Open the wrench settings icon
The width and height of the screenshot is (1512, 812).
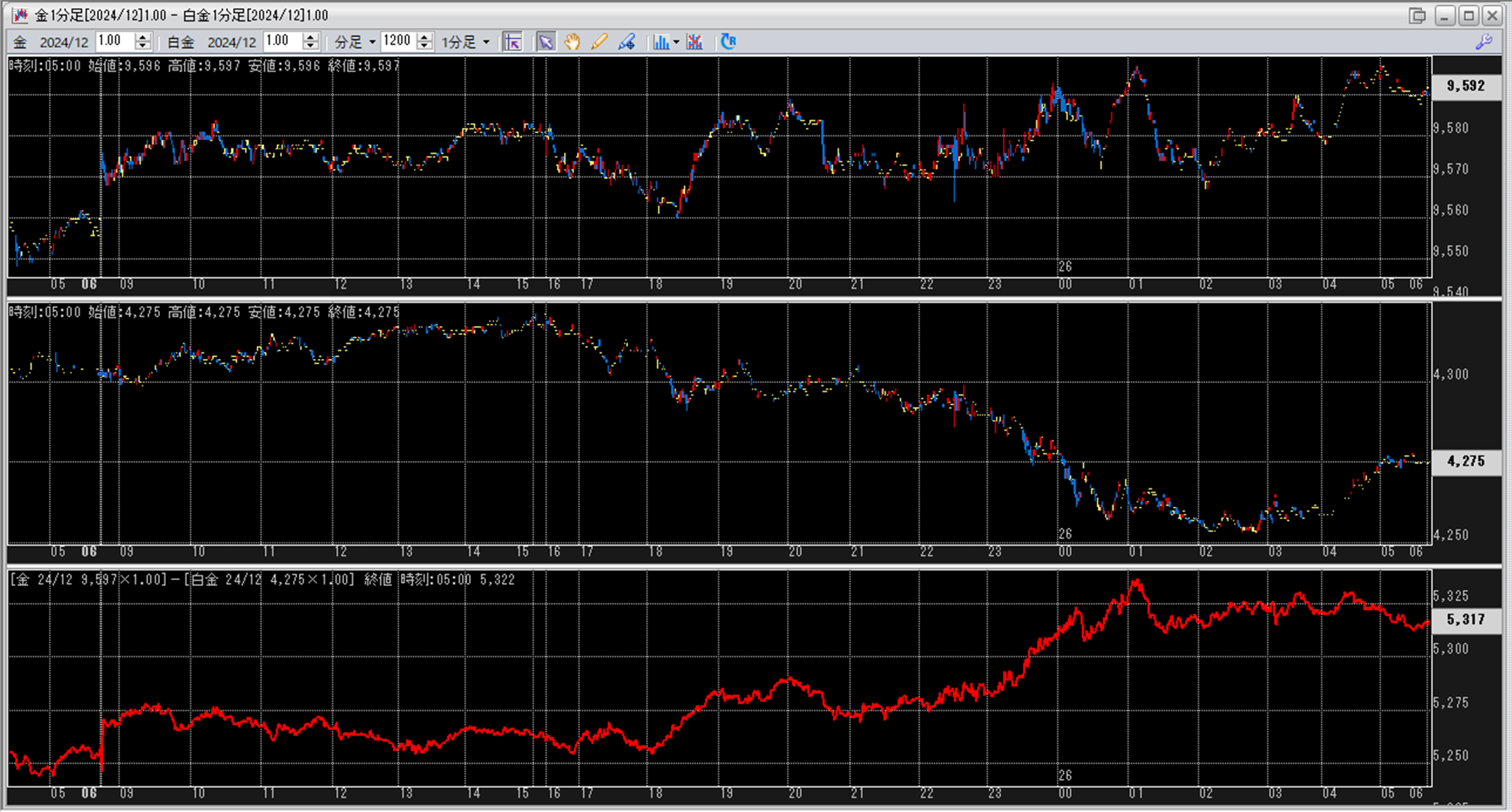[1483, 42]
